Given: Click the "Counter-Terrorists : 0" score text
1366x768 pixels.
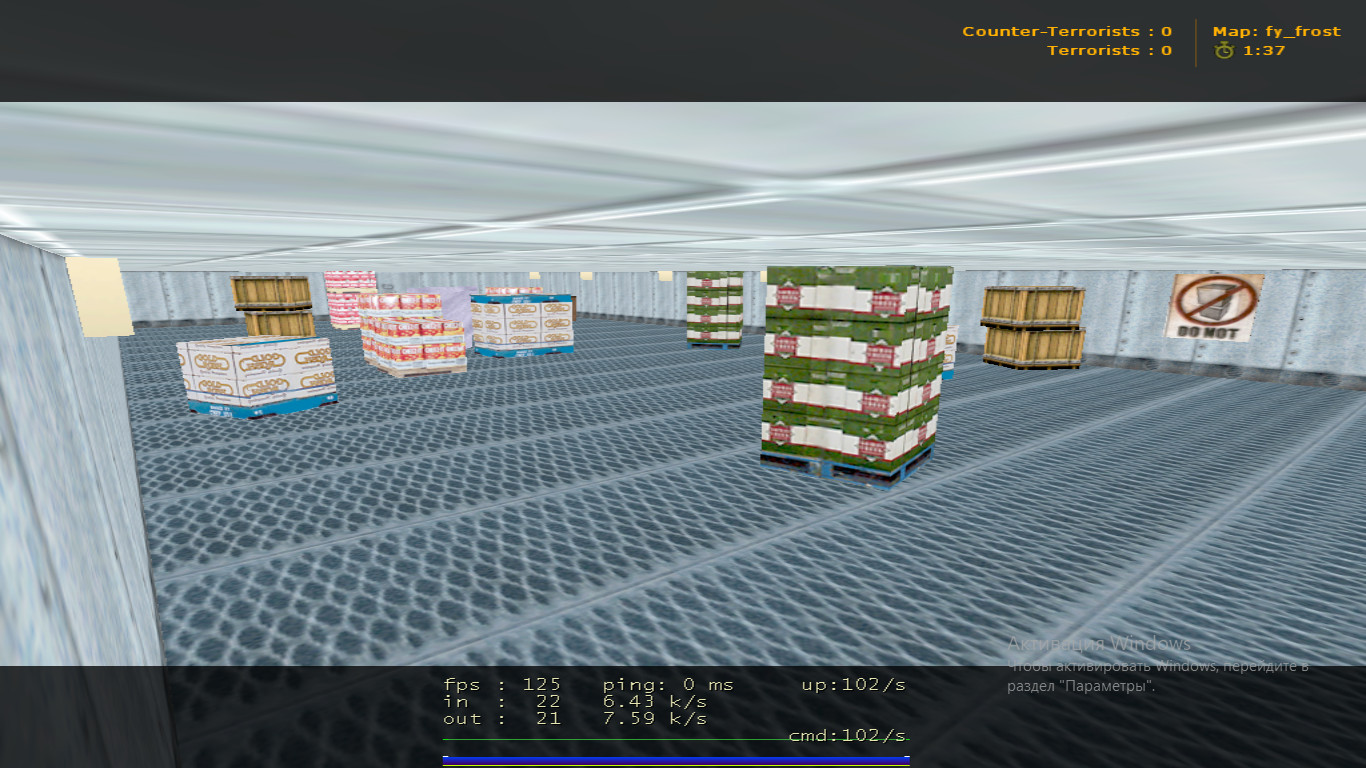Looking at the screenshot, I should (x=1067, y=32).
